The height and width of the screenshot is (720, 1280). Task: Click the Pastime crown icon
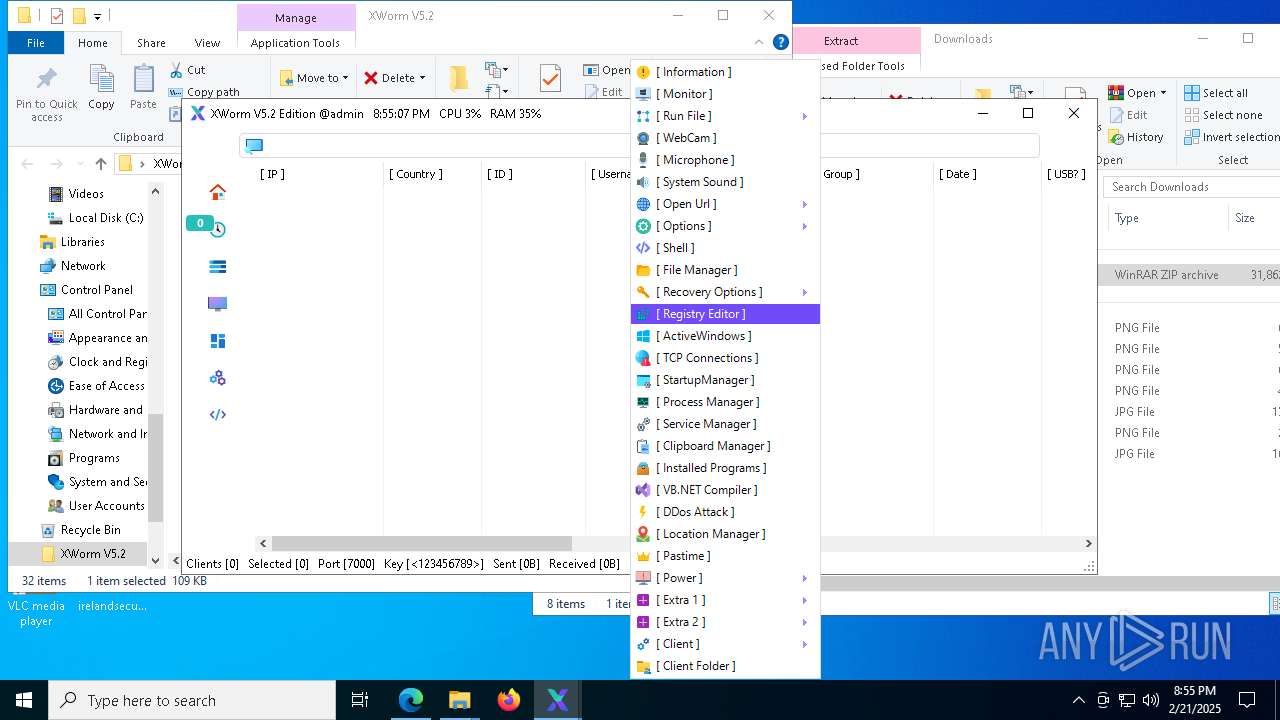pyautogui.click(x=643, y=556)
